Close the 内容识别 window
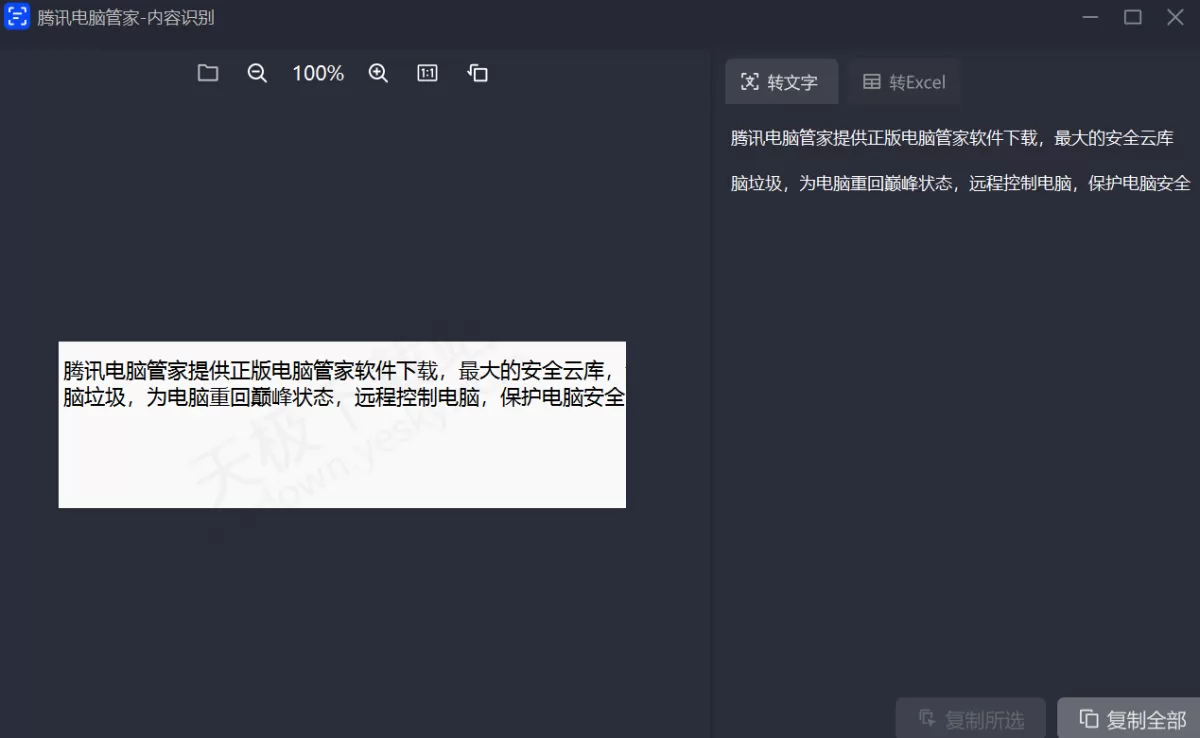Viewport: 1200px width, 738px height. tap(1175, 17)
